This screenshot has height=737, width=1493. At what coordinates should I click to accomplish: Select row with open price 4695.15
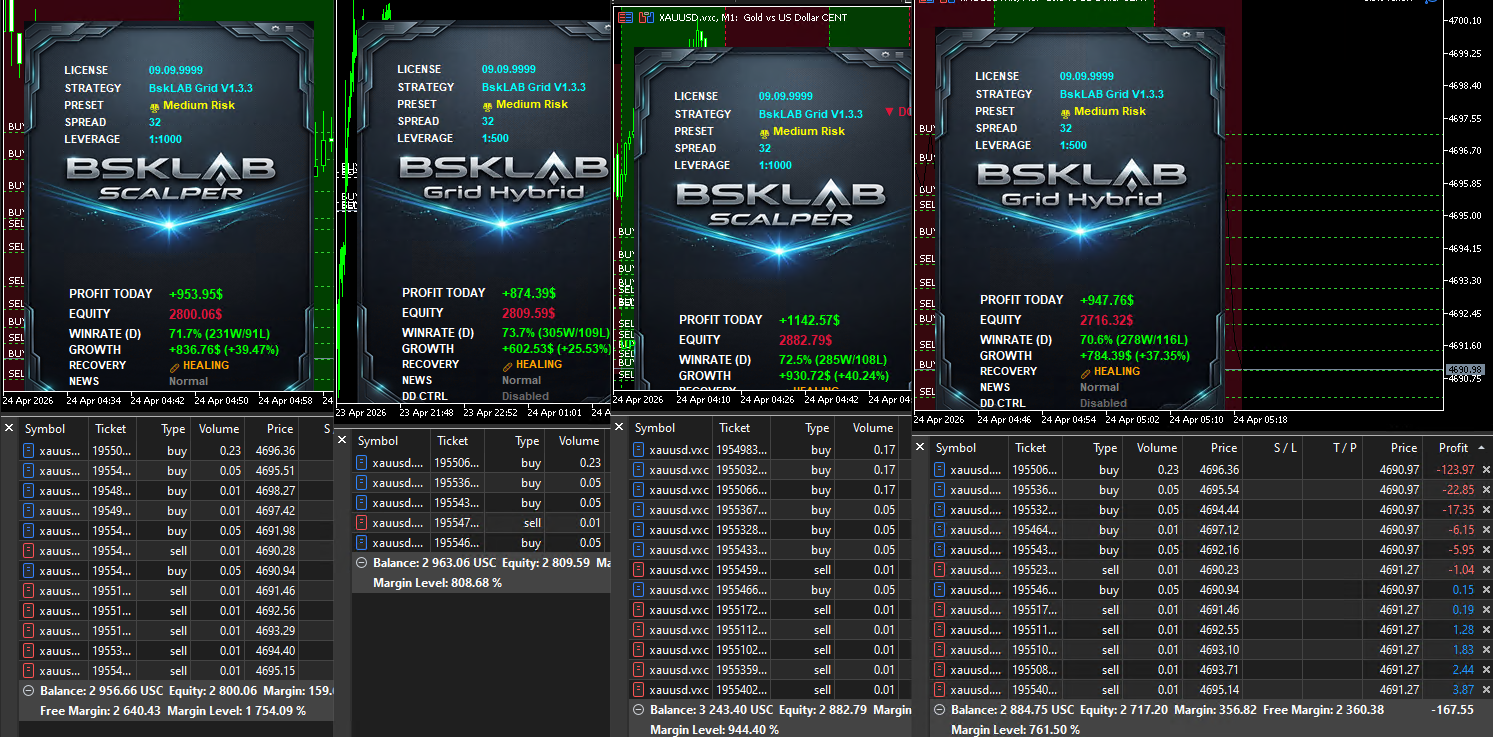(x=176, y=671)
